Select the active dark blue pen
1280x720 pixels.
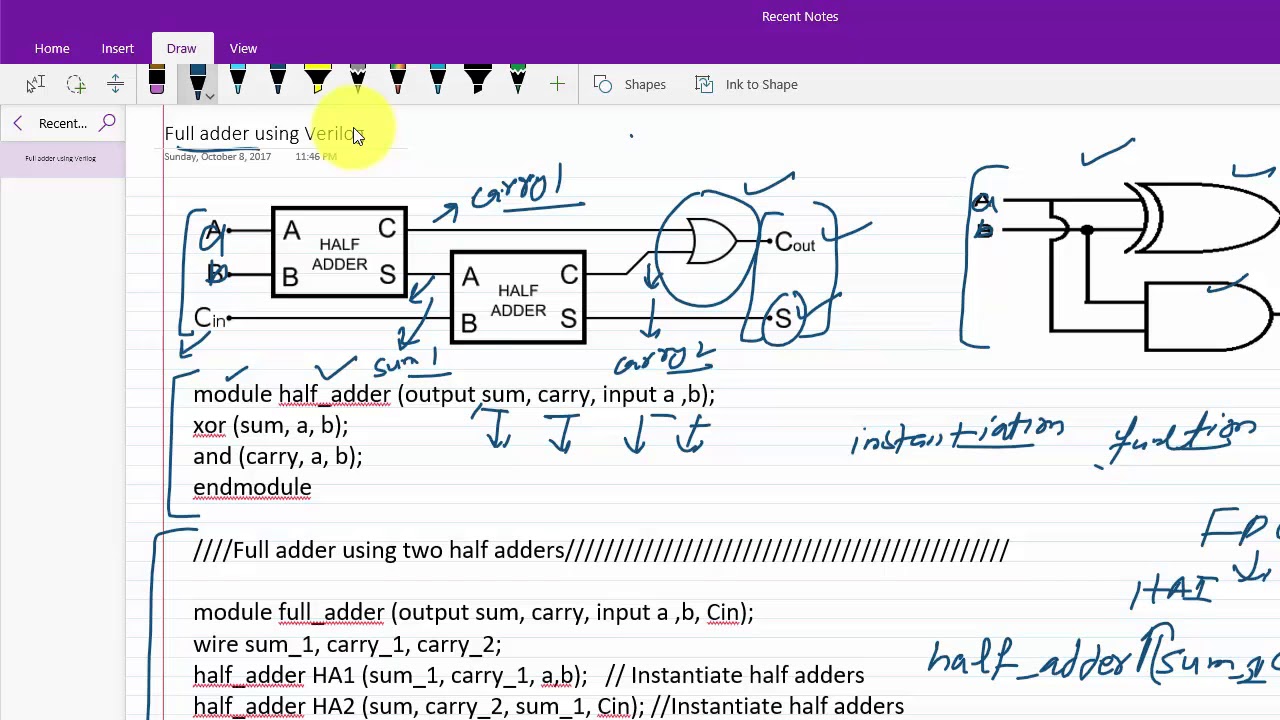[197, 82]
